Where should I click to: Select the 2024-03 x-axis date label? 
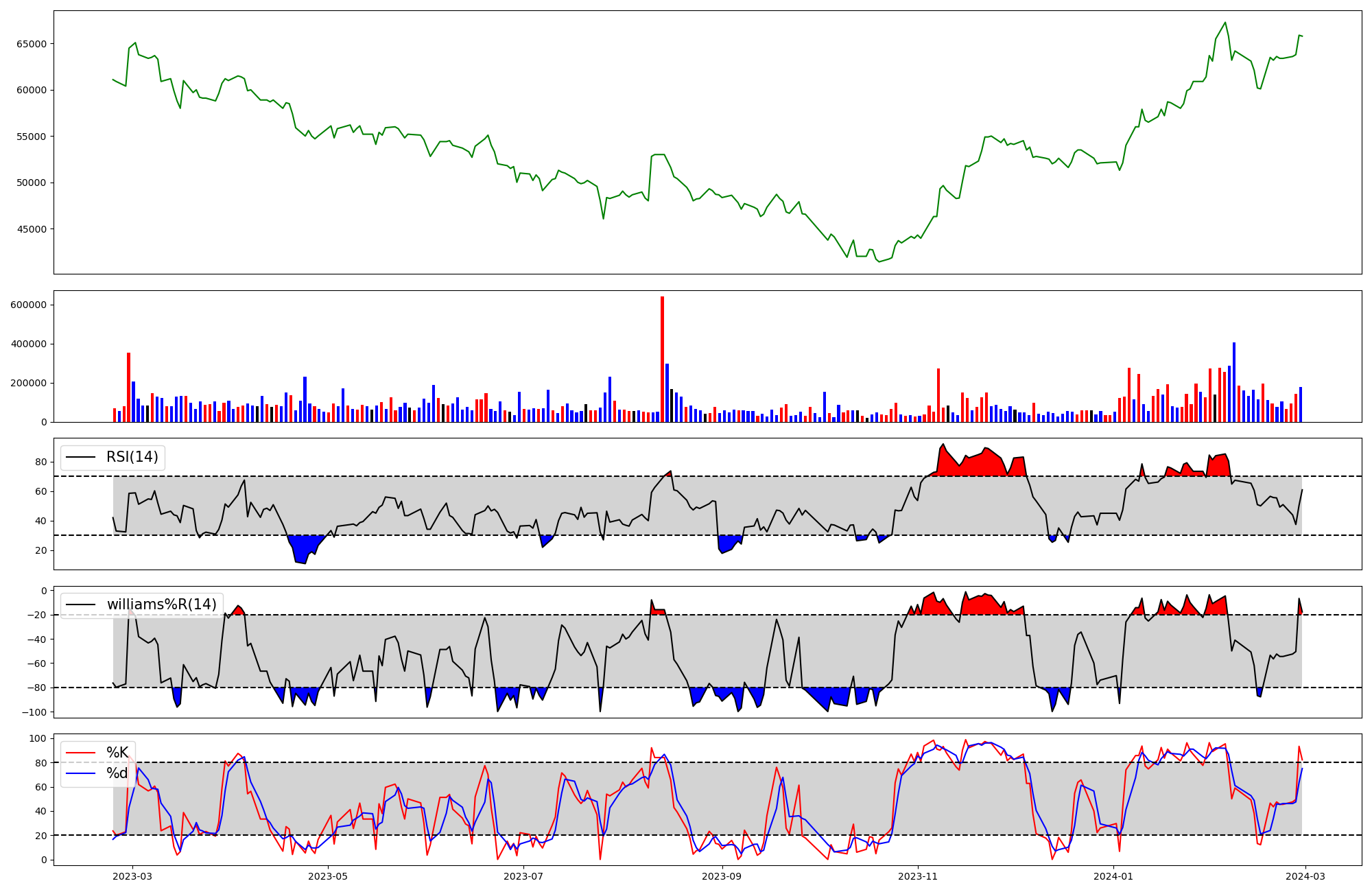tap(1305, 876)
